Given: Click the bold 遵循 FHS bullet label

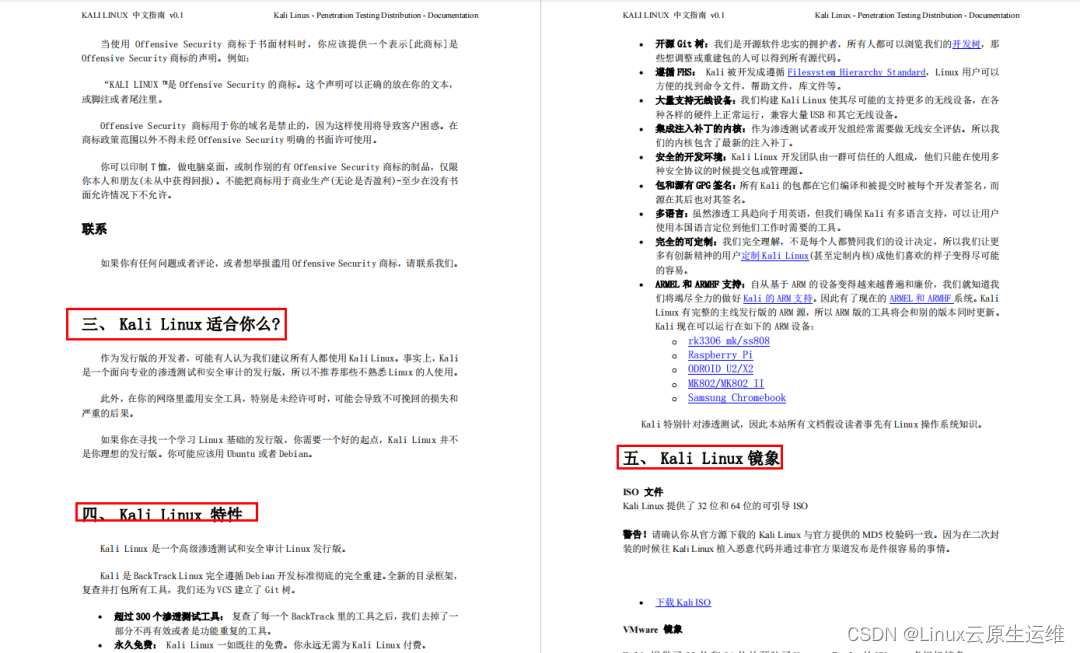Looking at the screenshot, I should click(x=675, y=72).
